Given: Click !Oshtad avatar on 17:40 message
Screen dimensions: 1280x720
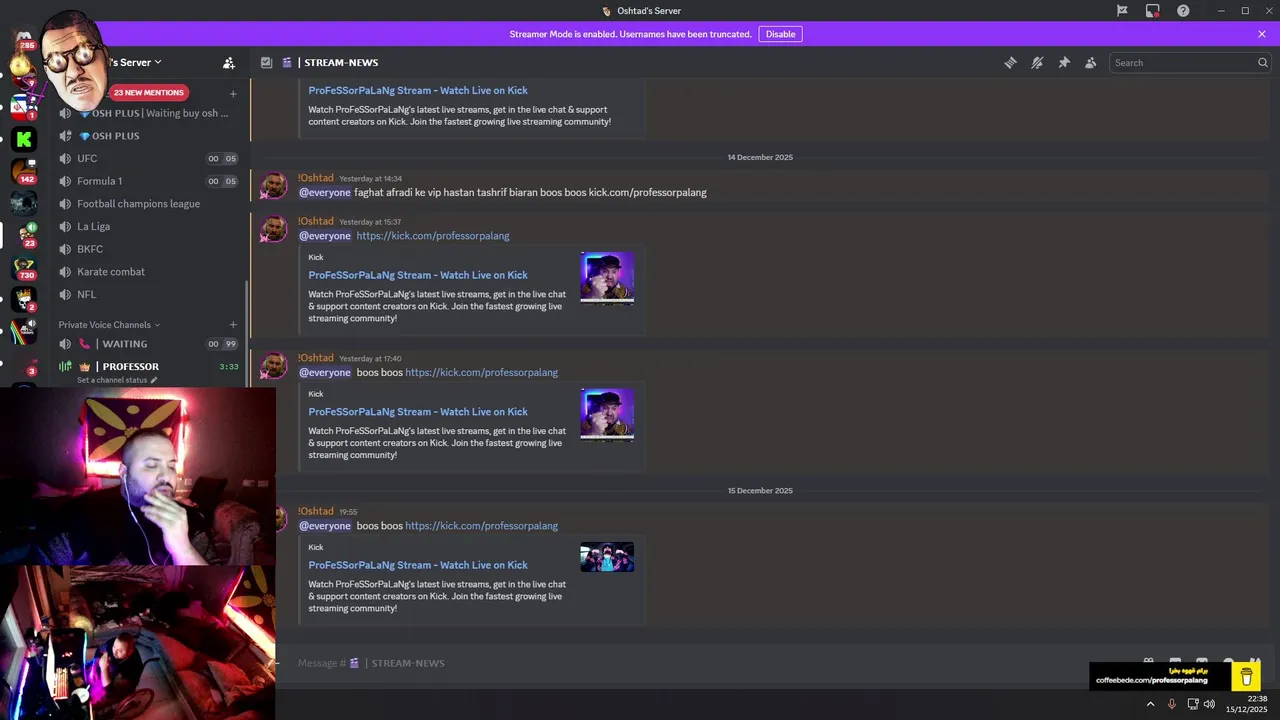Looking at the screenshot, I should 273,366.
